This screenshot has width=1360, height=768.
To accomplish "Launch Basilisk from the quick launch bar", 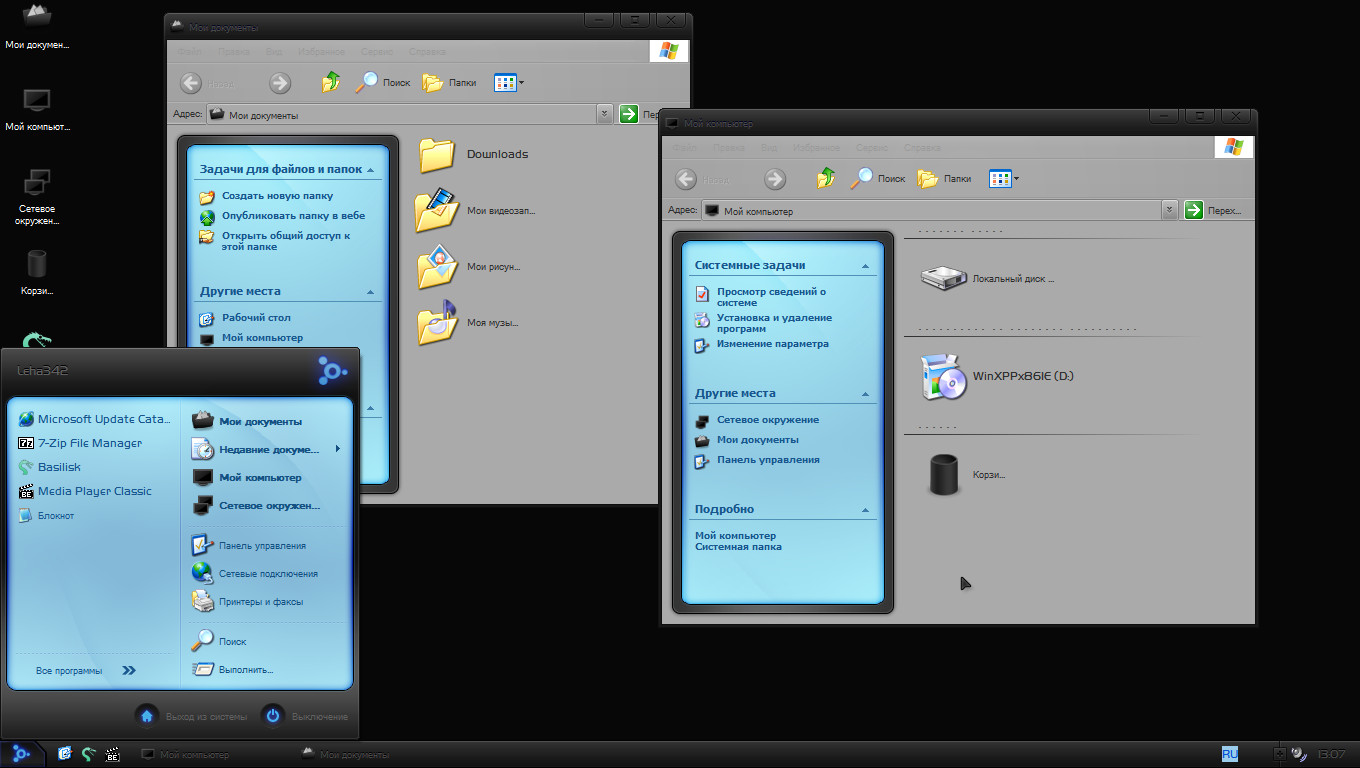I will [x=89, y=754].
